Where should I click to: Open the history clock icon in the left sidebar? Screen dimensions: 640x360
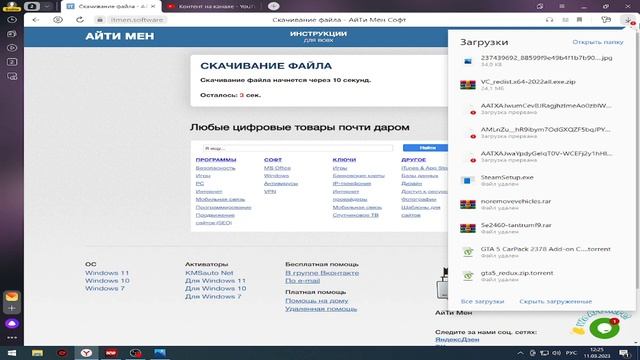click(12, 20)
